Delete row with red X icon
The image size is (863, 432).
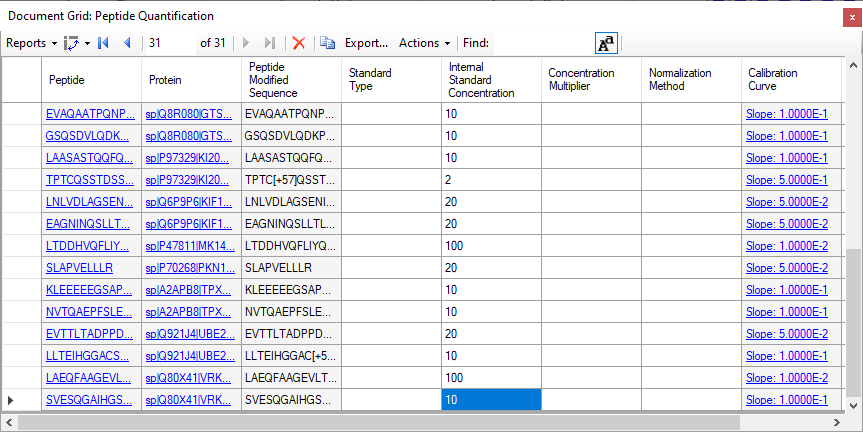299,43
